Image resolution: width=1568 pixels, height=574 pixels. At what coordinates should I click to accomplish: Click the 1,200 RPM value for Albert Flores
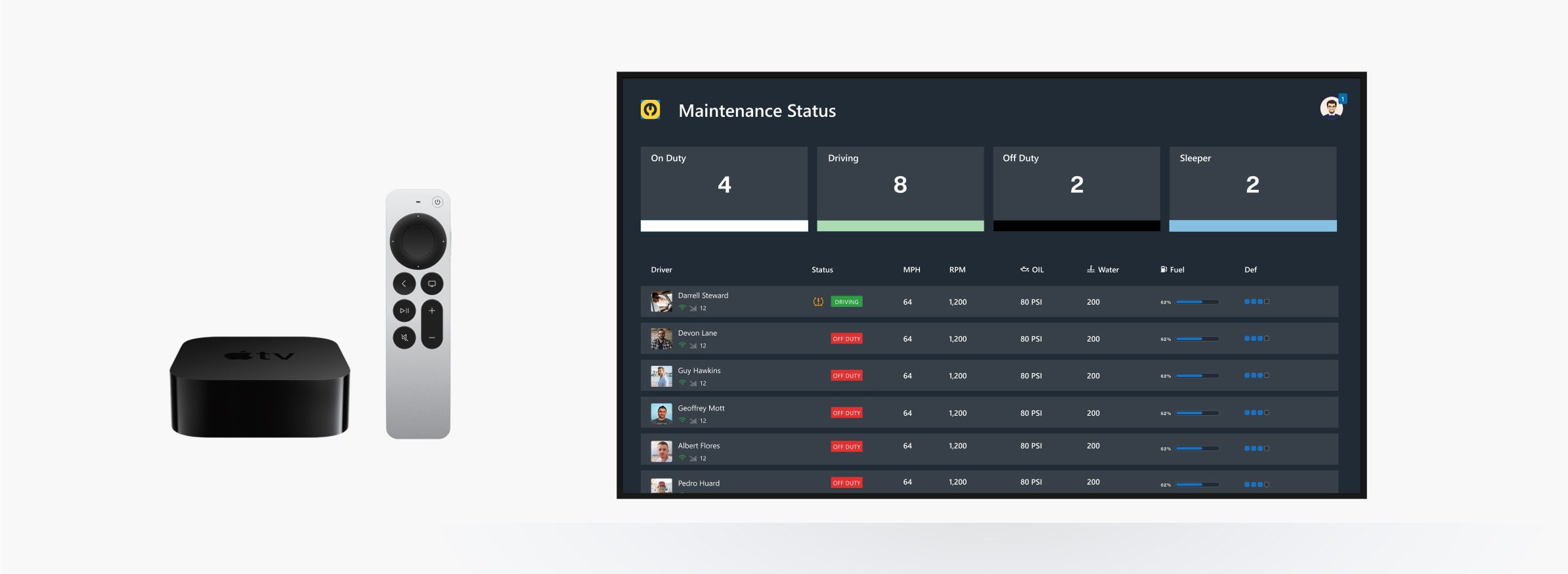click(957, 446)
